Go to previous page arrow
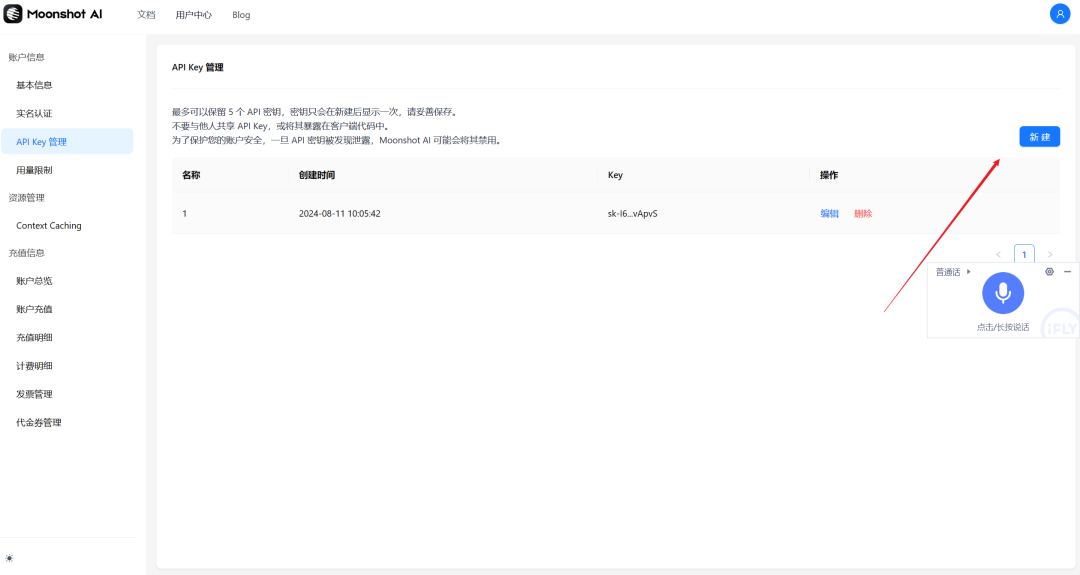Viewport: 1080px width, 575px height. 998,255
